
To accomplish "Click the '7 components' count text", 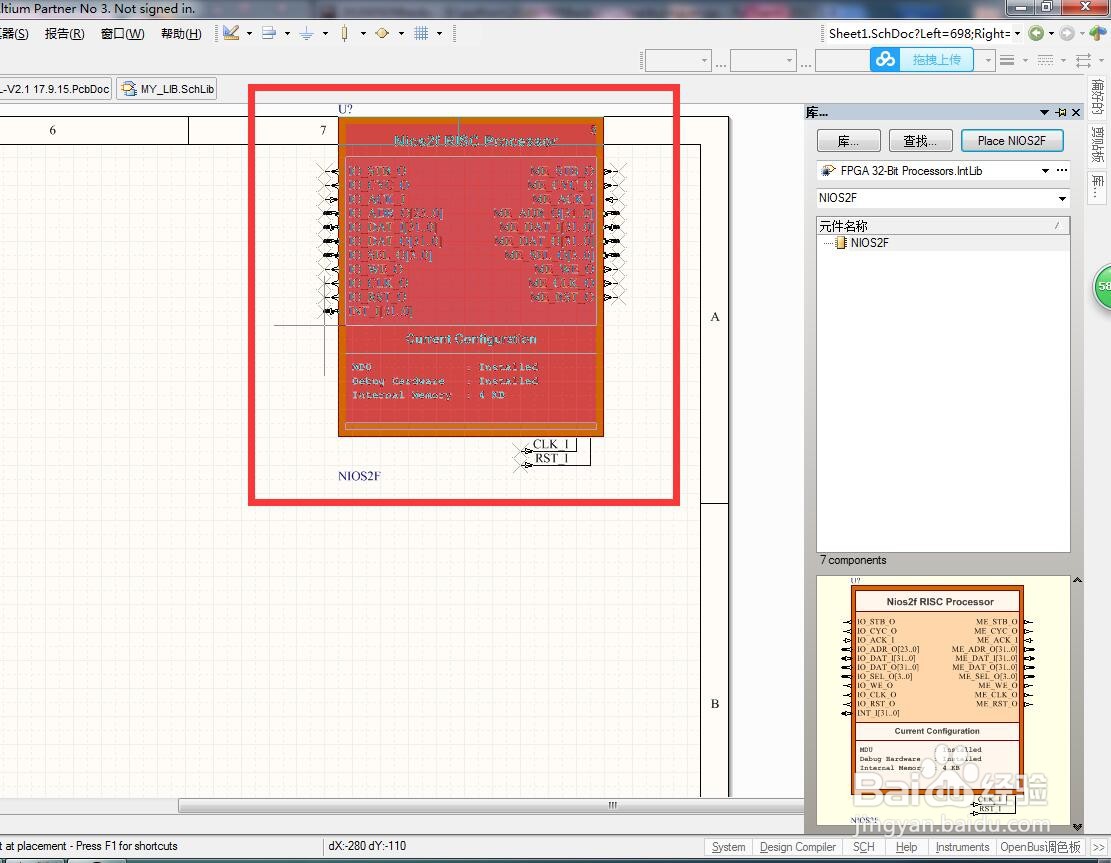I will [853, 560].
